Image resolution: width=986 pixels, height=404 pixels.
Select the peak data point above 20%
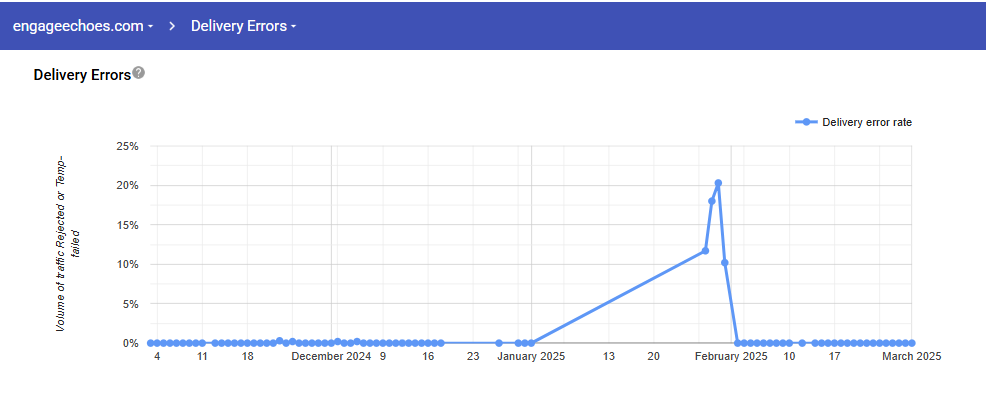coord(718,183)
